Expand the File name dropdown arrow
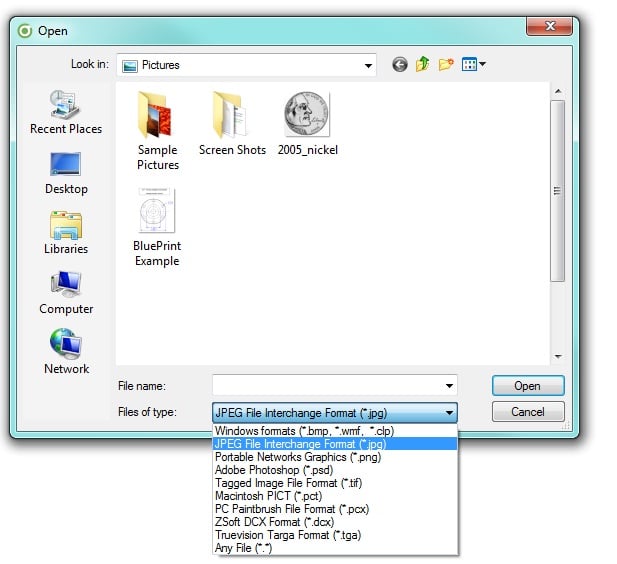The height and width of the screenshot is (564, 617). [449, 385]
